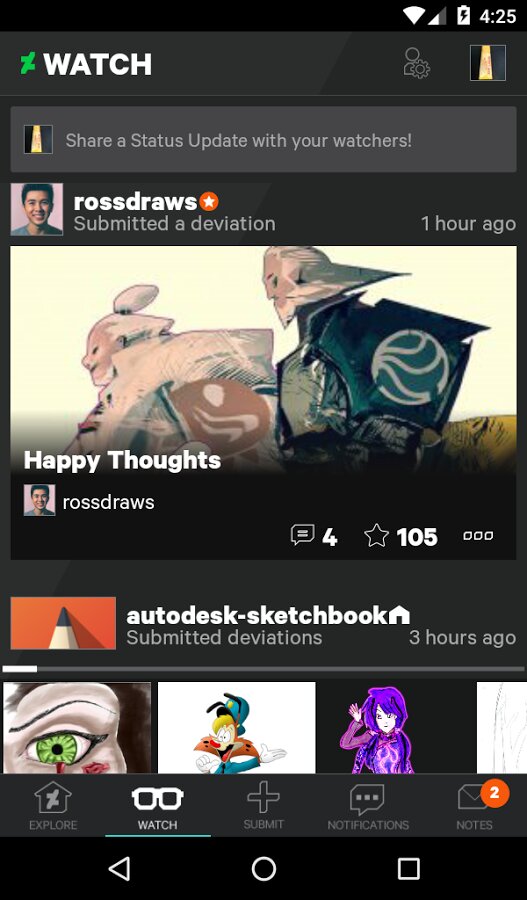Open the Happy Thoughts artwork image

tap(264, 359)
